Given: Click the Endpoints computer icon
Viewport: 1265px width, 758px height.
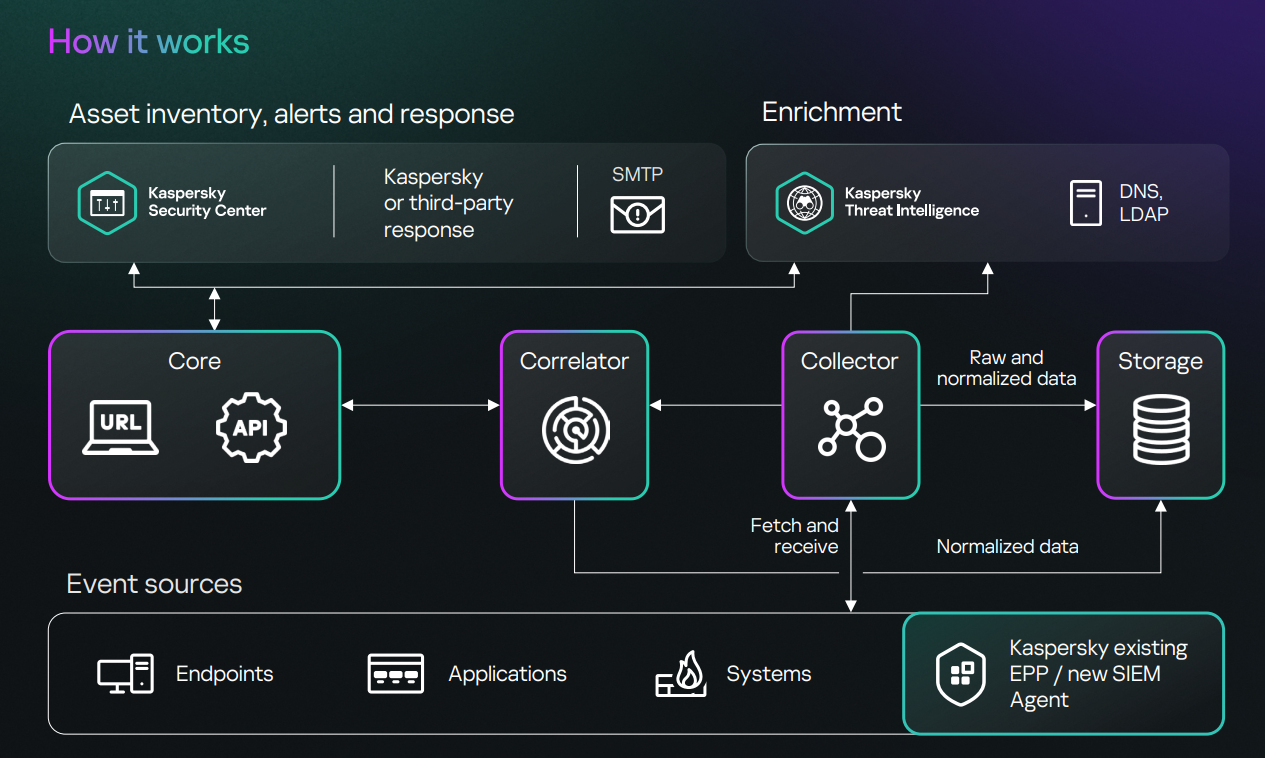Looking at the screenshot, I should 125,674.
